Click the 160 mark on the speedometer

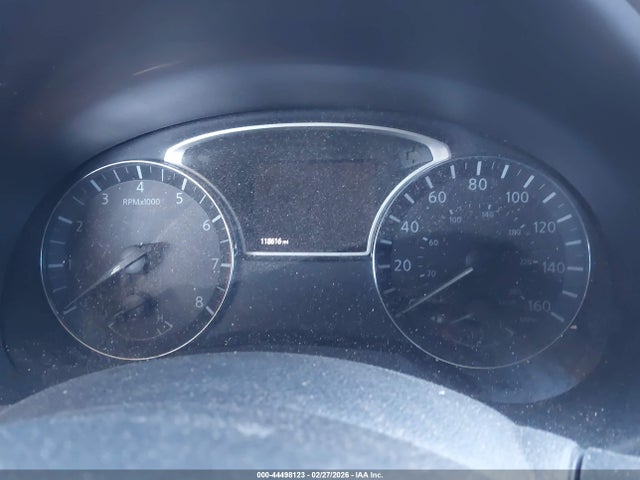click(x=539, y=306)
